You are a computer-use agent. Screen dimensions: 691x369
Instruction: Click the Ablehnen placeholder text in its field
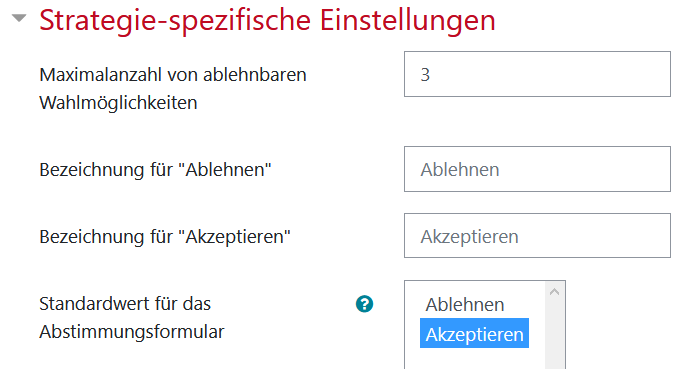tap(460, 170)
